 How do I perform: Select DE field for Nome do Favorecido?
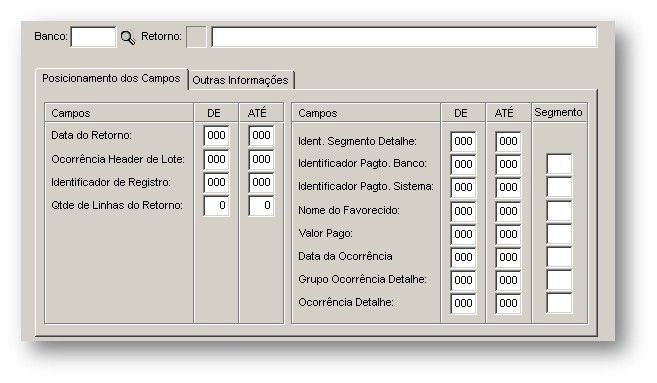coord(463,211)
